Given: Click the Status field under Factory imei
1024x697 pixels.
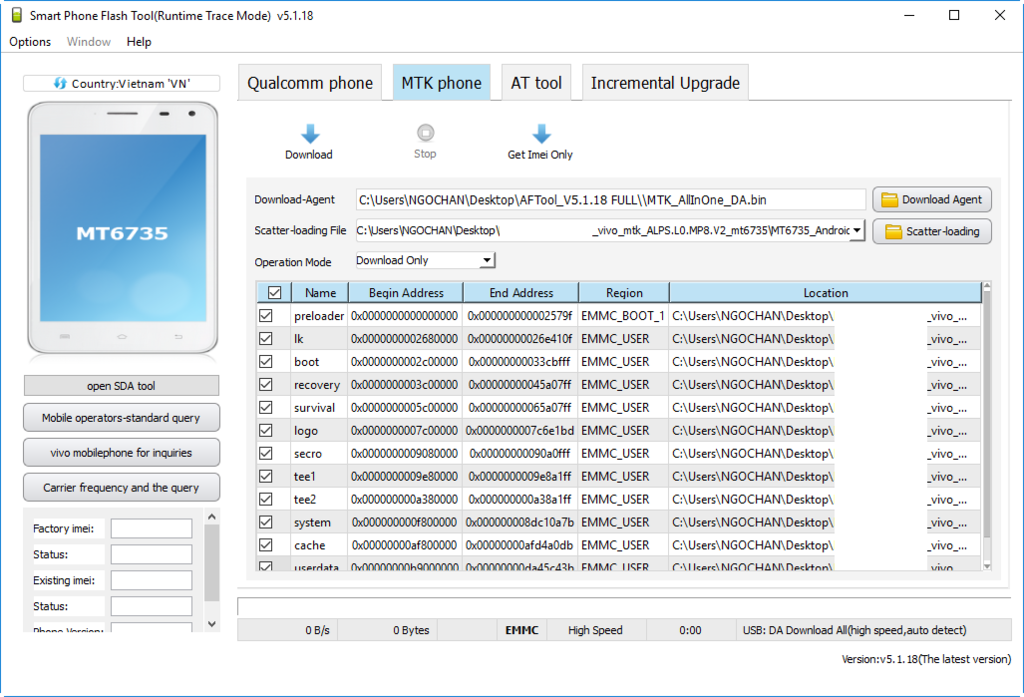Looking at the screenshot, I should 152,555.
